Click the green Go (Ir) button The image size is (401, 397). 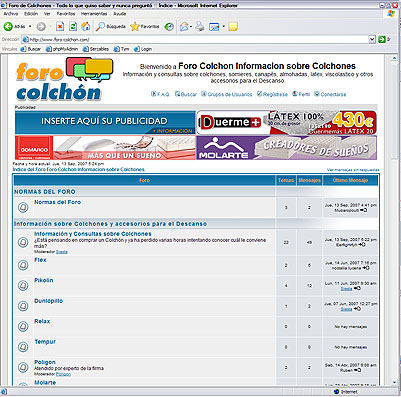382,39
